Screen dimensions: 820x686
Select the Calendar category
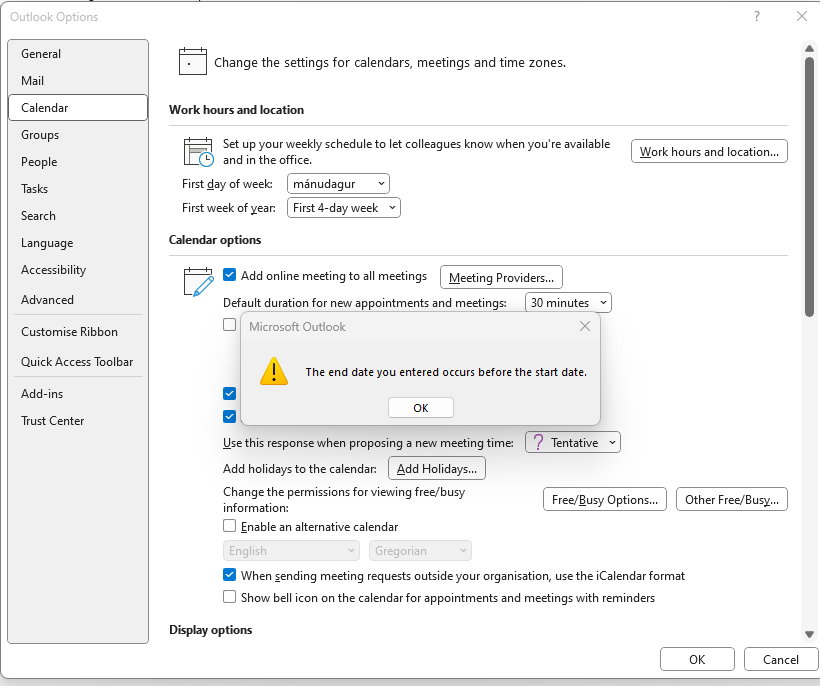point(78,108)
